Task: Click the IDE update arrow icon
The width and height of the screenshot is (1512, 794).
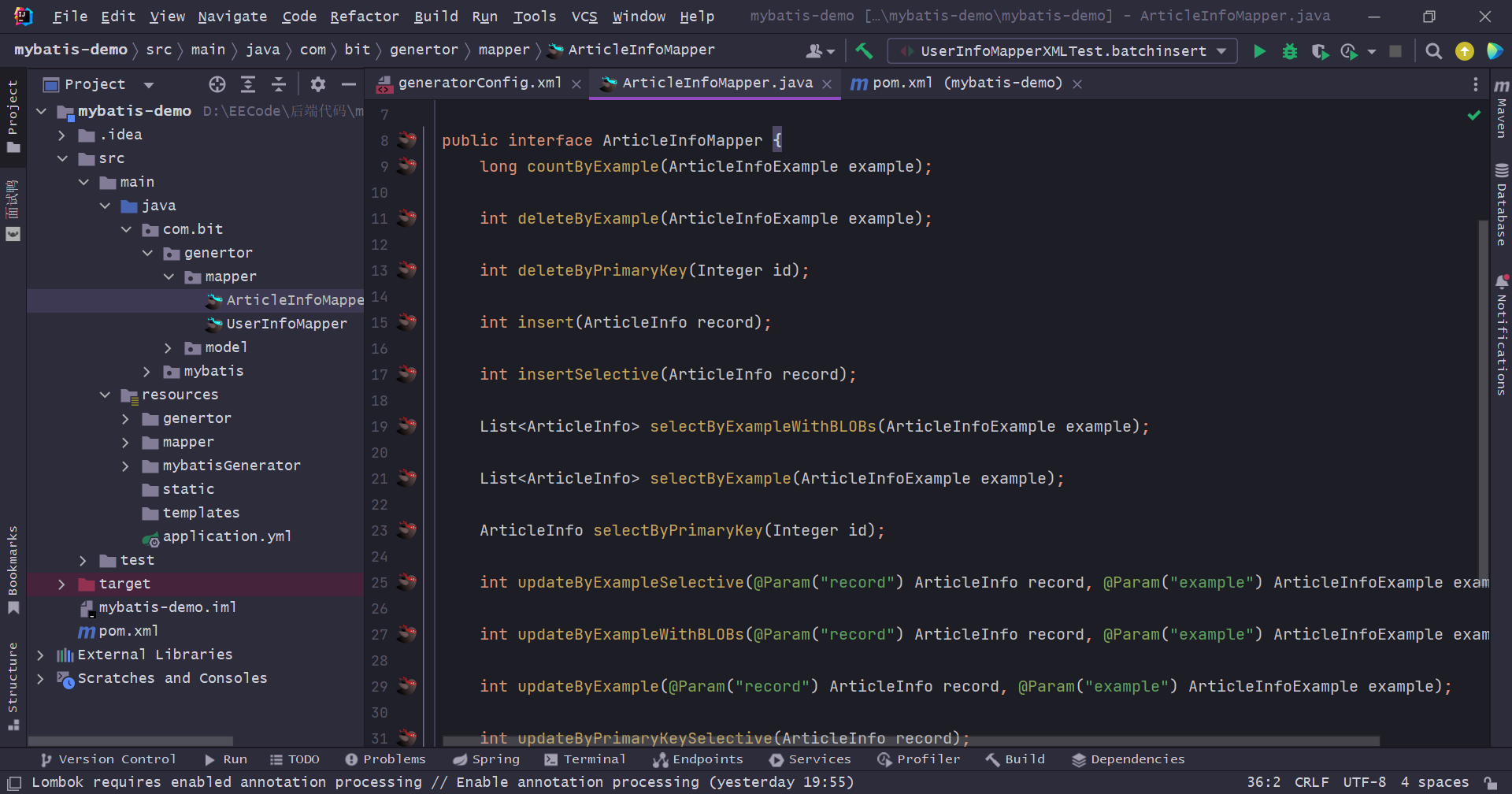Action: click(x=1464, y=51)
